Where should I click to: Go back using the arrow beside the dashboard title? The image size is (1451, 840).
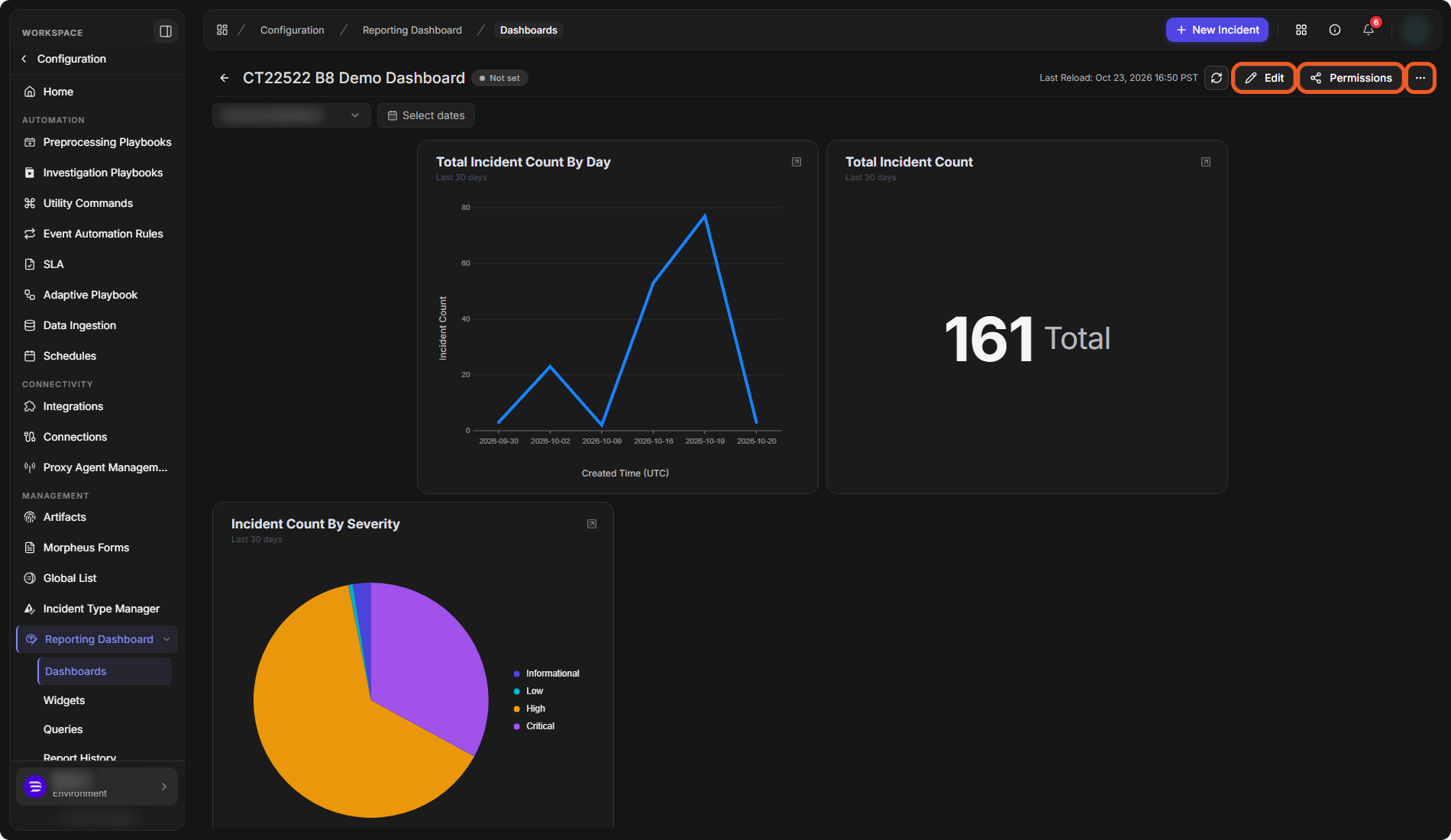click(x=224, y=78)
